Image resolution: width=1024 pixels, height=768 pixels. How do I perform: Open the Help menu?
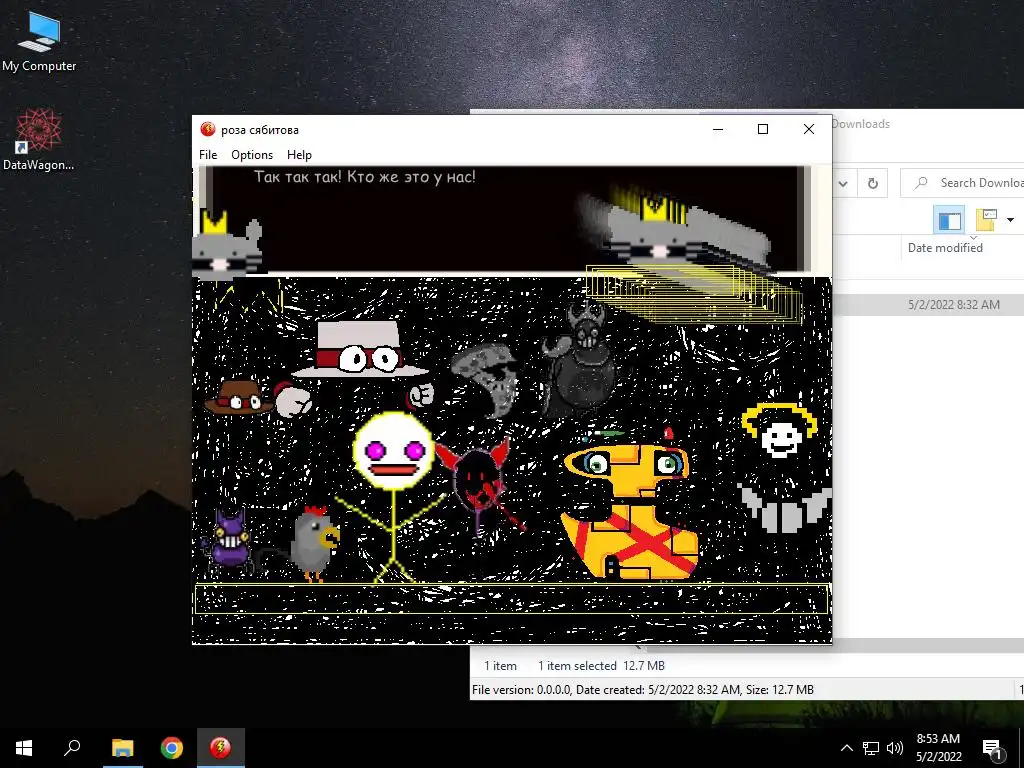(x=299, y=155)
